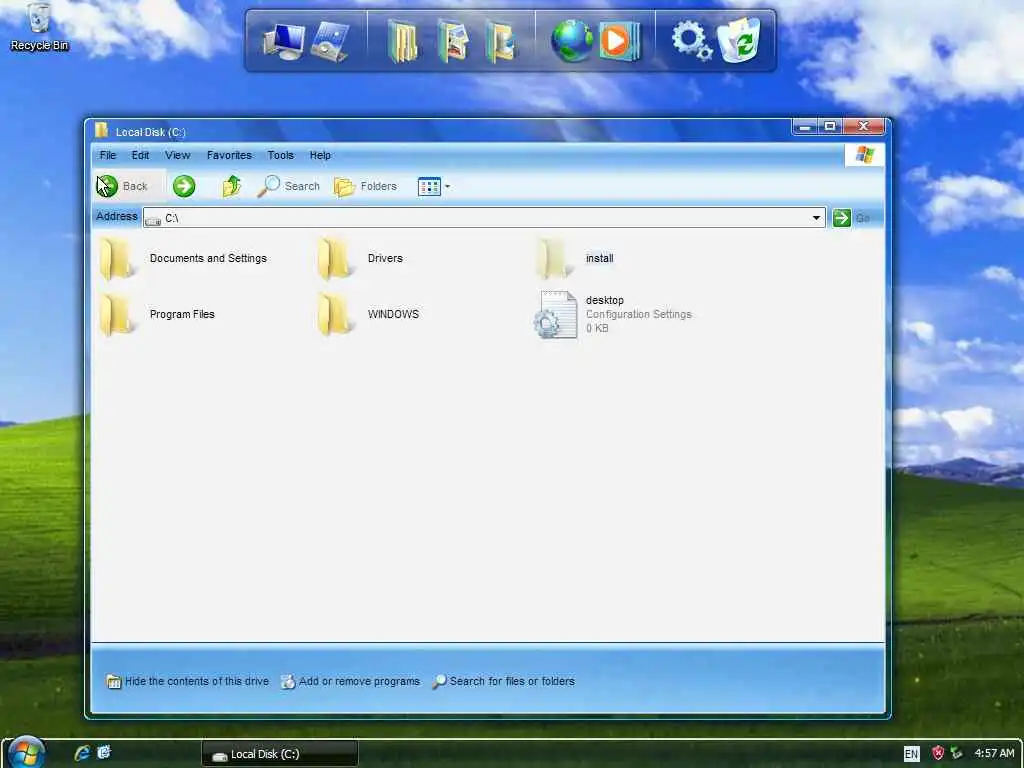Image resolution: width=1024 pixels, height=768 pixels.
Task: Click the second icon in quick launch, next to Internet Explorer
Action: tap(104, 752)
